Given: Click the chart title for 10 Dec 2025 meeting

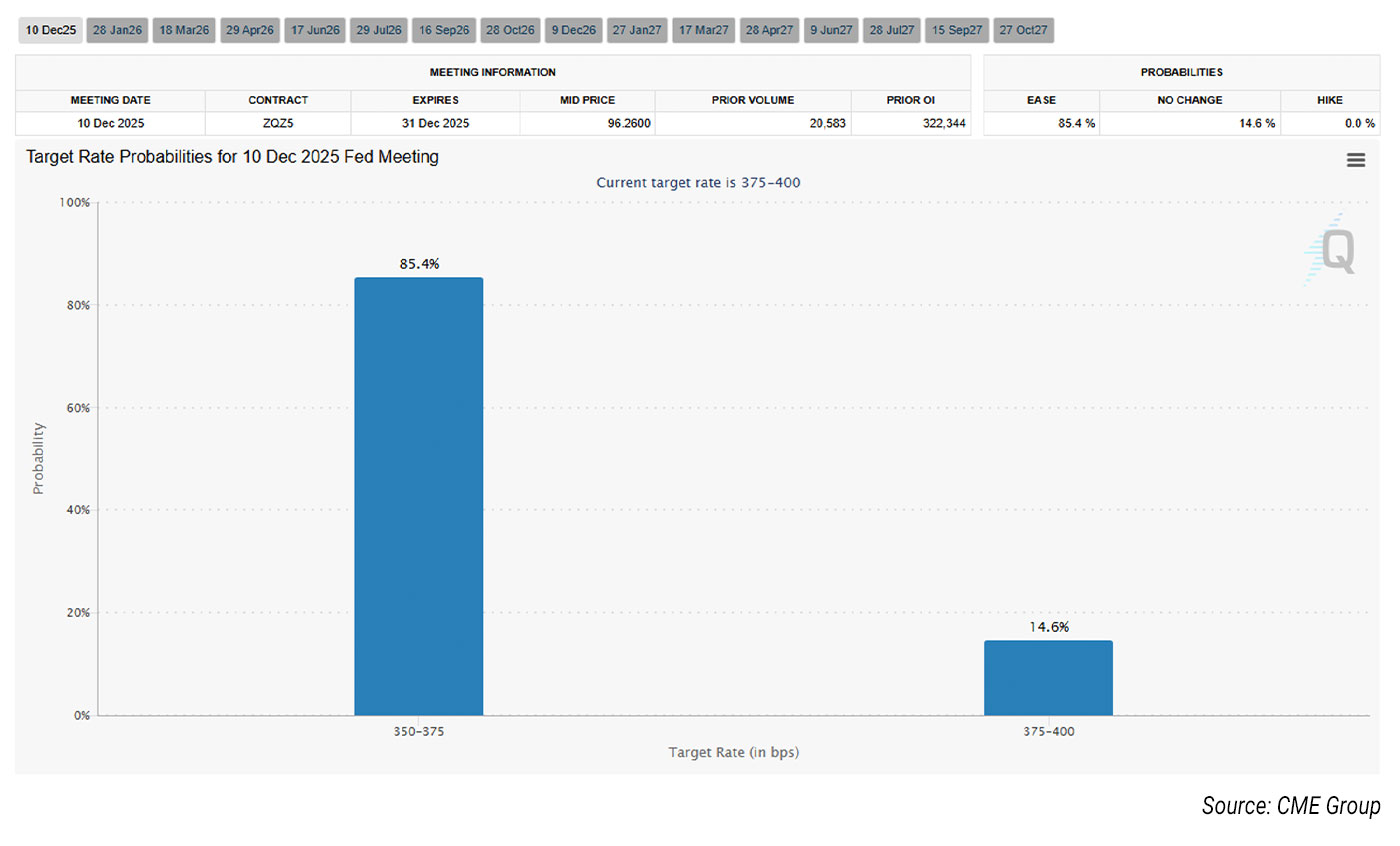Looking at the screenshot, I should tap(232, 157).
